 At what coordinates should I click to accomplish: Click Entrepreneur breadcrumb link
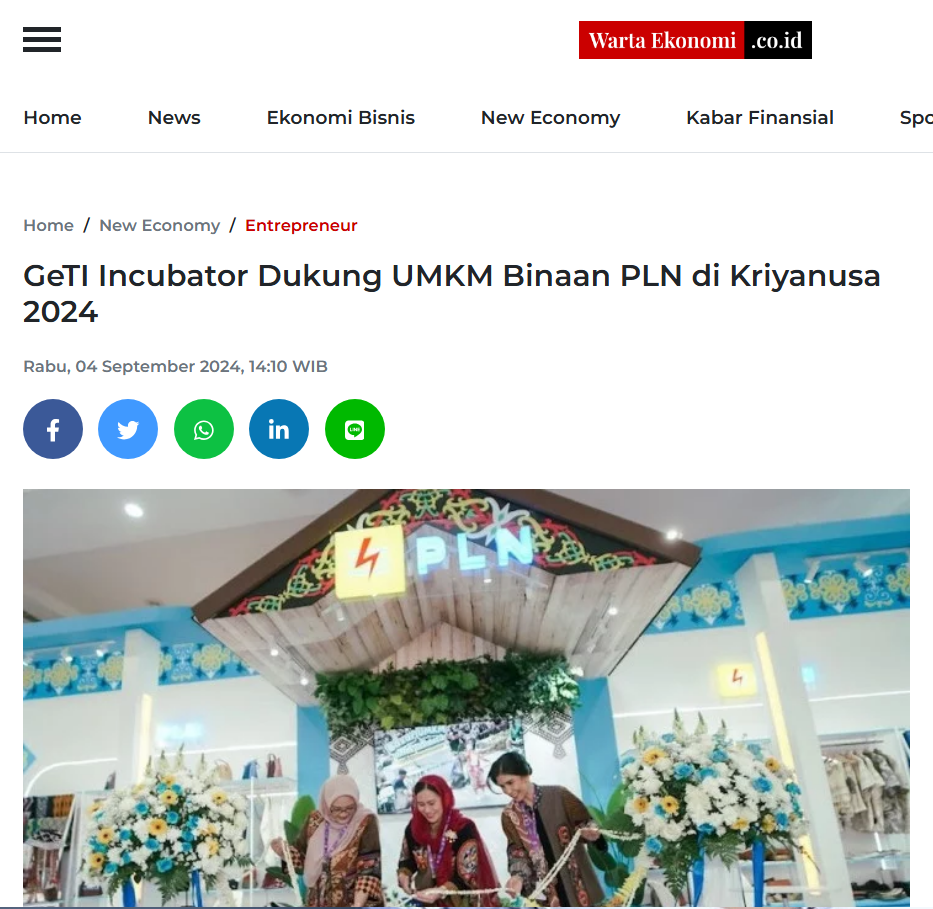(301, 225)
